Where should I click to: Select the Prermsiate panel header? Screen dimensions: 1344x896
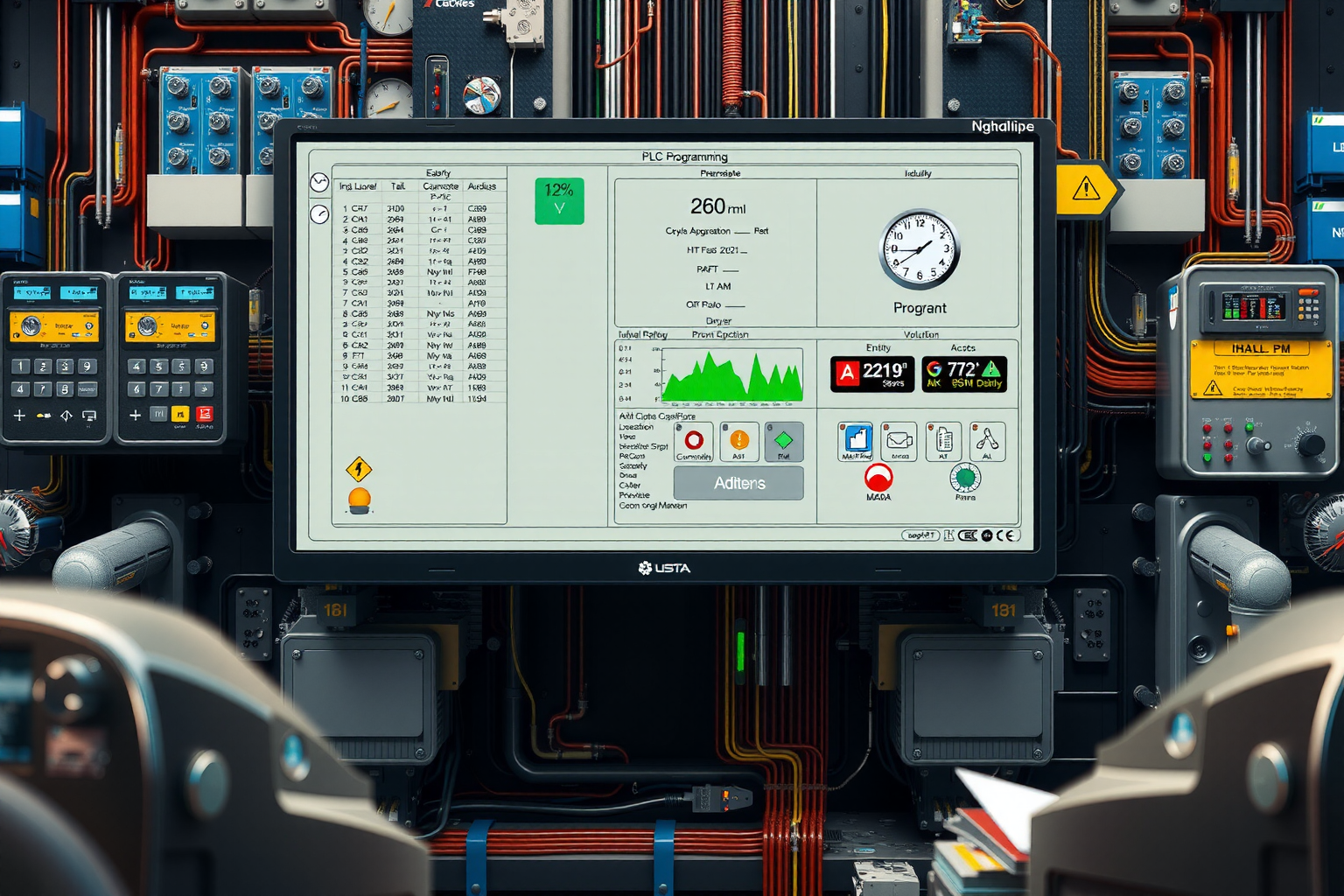tap(719, 173)
